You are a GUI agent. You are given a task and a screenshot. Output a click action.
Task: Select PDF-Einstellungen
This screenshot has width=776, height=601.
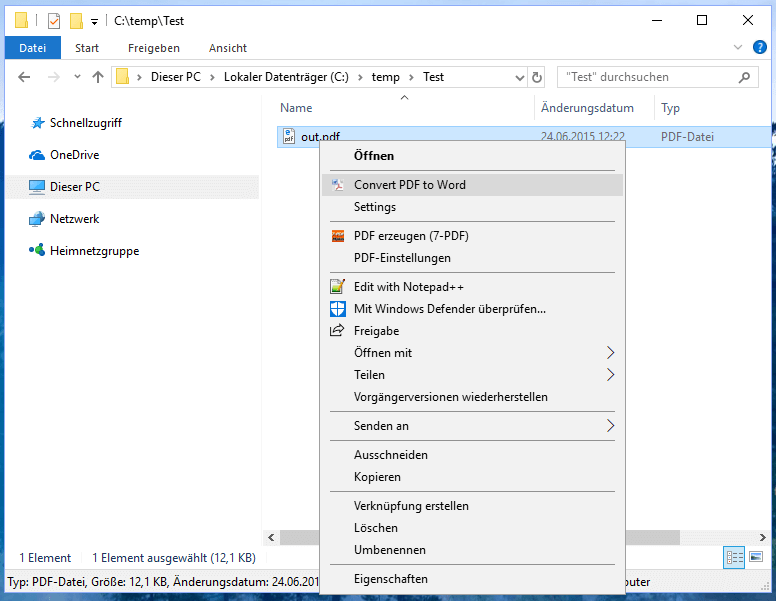coord(472,258)
